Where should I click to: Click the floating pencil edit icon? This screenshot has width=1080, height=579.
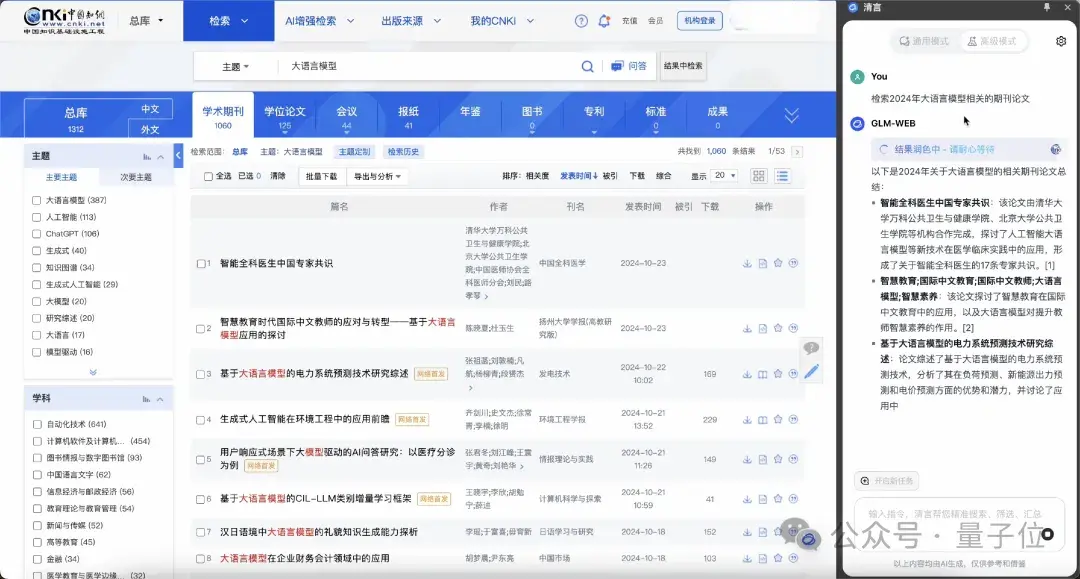[812, 371]
